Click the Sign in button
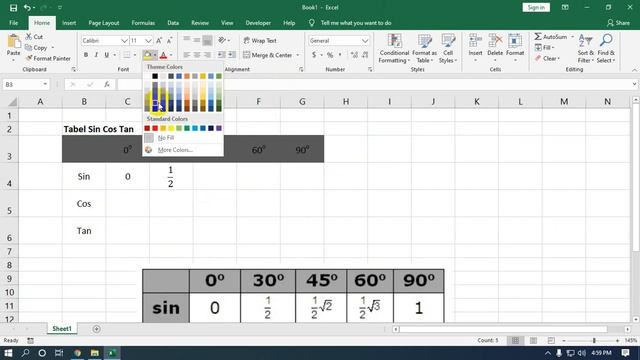This screenshot has height=360, width=640. (x=536, y=7)
